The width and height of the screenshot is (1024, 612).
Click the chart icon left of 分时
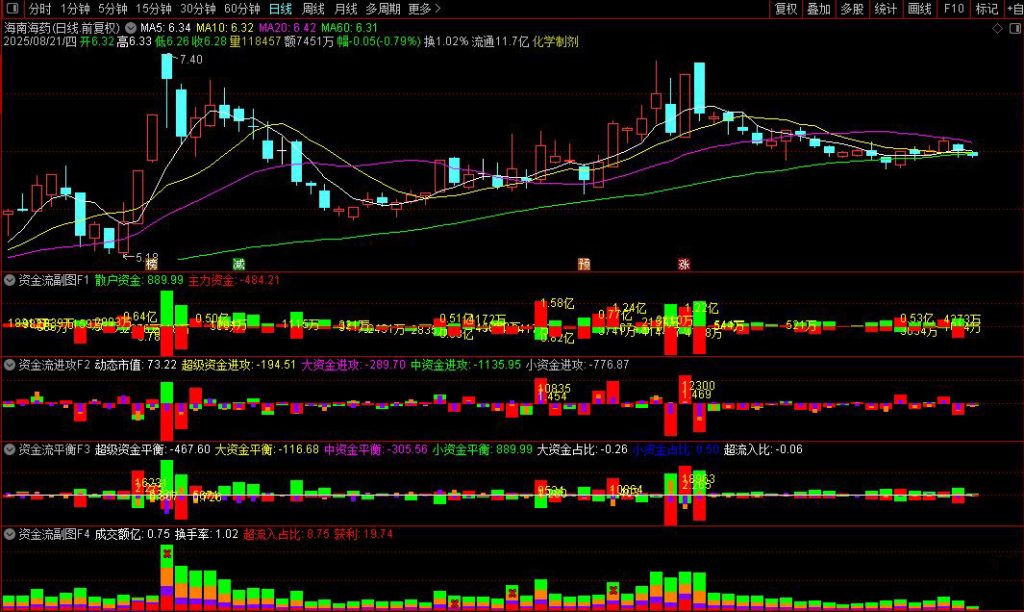12,9
